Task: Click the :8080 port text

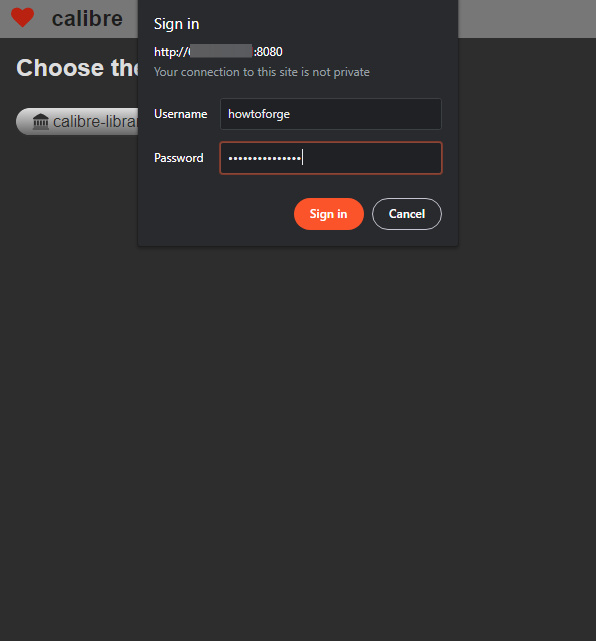Action: 268,52
